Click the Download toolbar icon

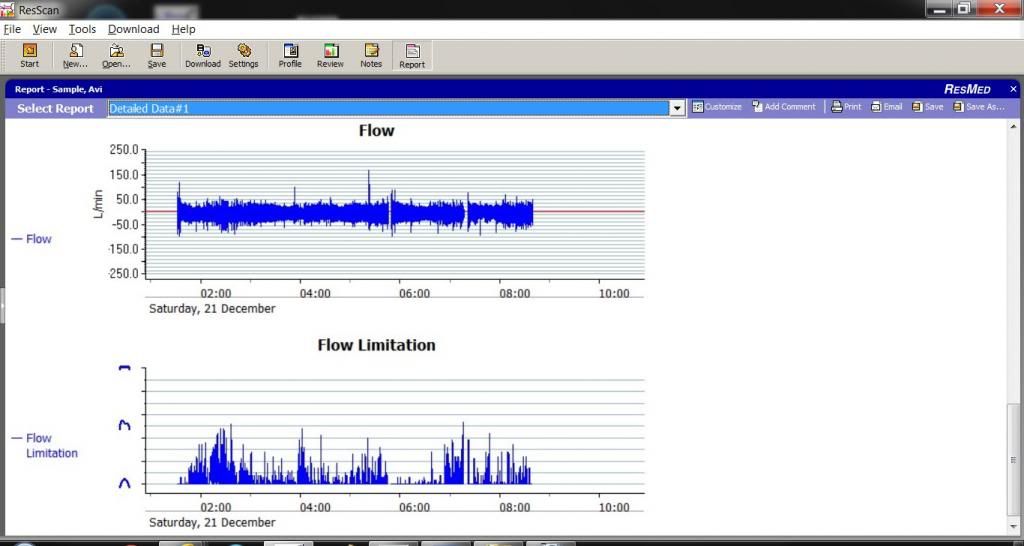(203, 56)
